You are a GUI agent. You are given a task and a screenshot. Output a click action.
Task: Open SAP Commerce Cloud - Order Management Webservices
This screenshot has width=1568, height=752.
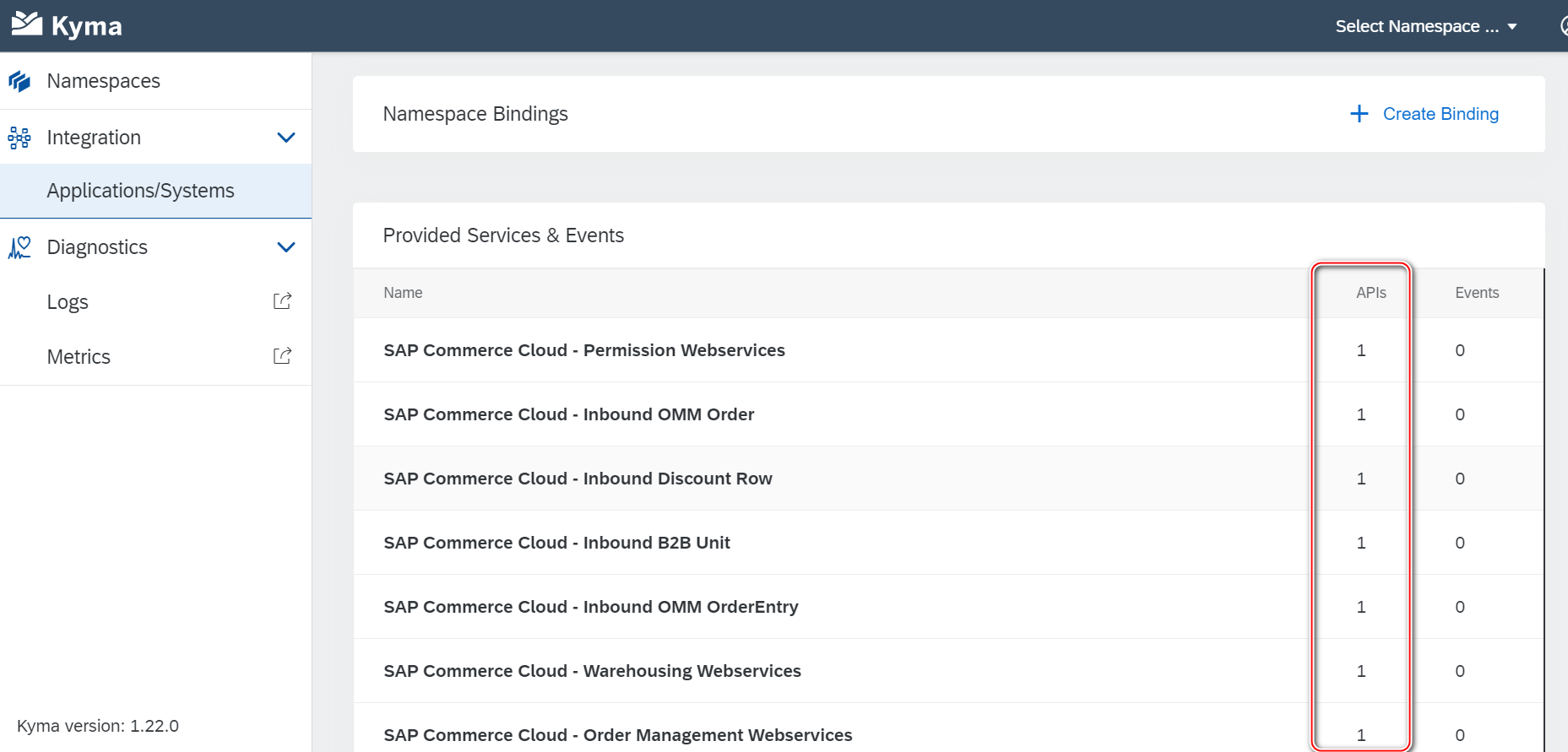pos(618,735)
